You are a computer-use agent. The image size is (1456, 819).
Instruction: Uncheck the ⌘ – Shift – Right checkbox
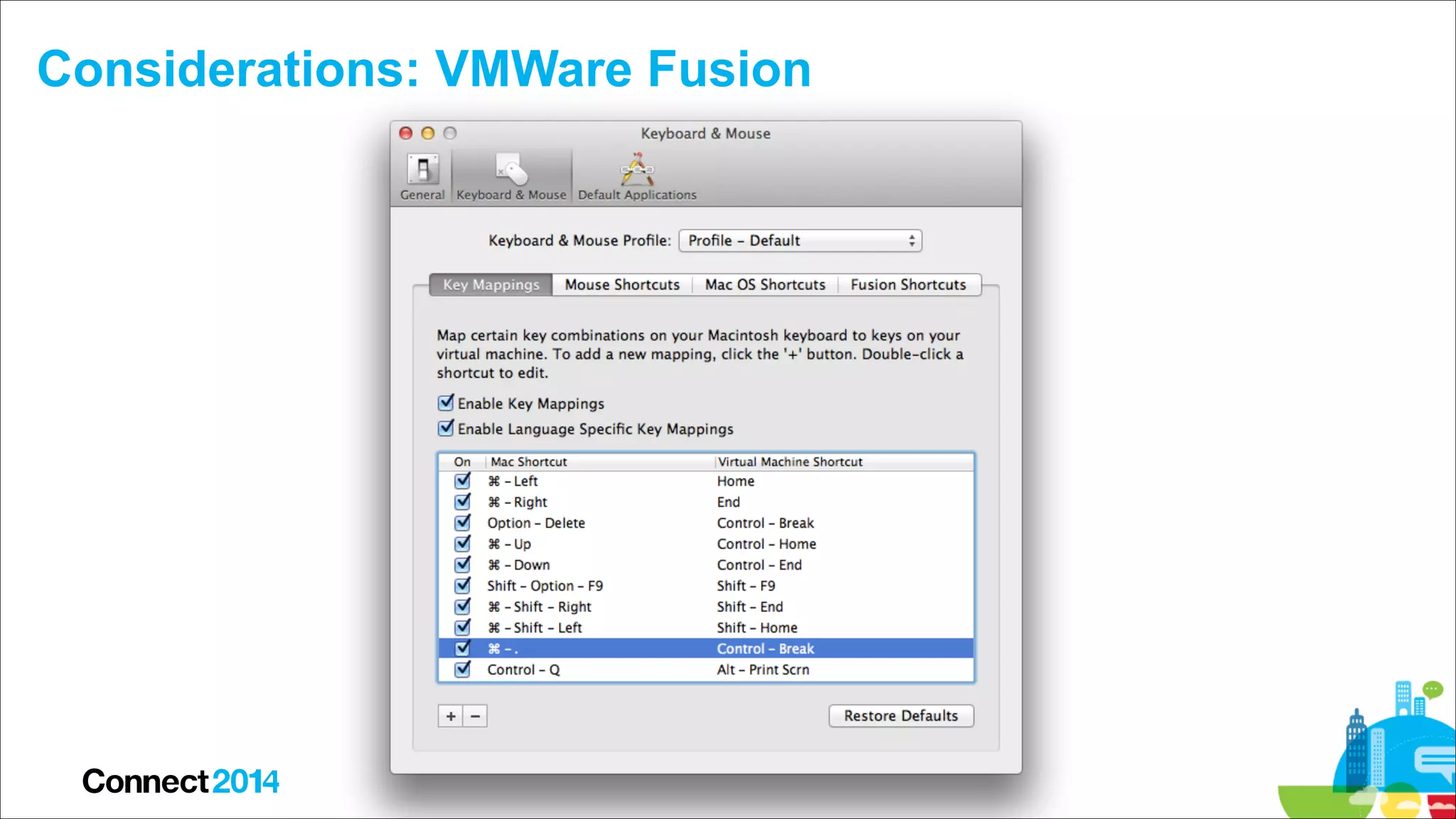tap(462, 606)
